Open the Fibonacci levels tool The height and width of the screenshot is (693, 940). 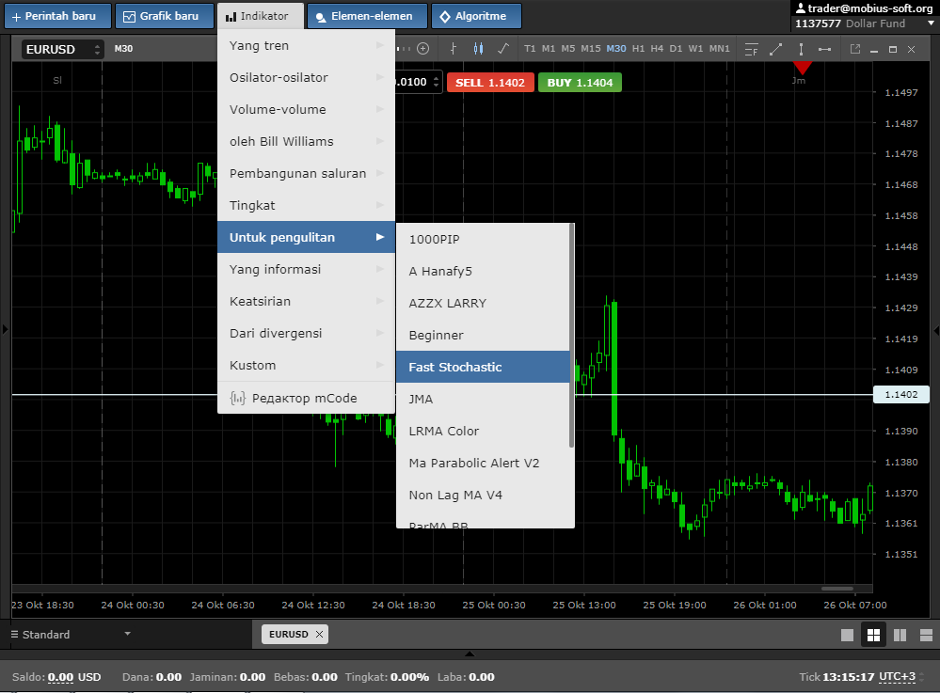tap(751, 49)
